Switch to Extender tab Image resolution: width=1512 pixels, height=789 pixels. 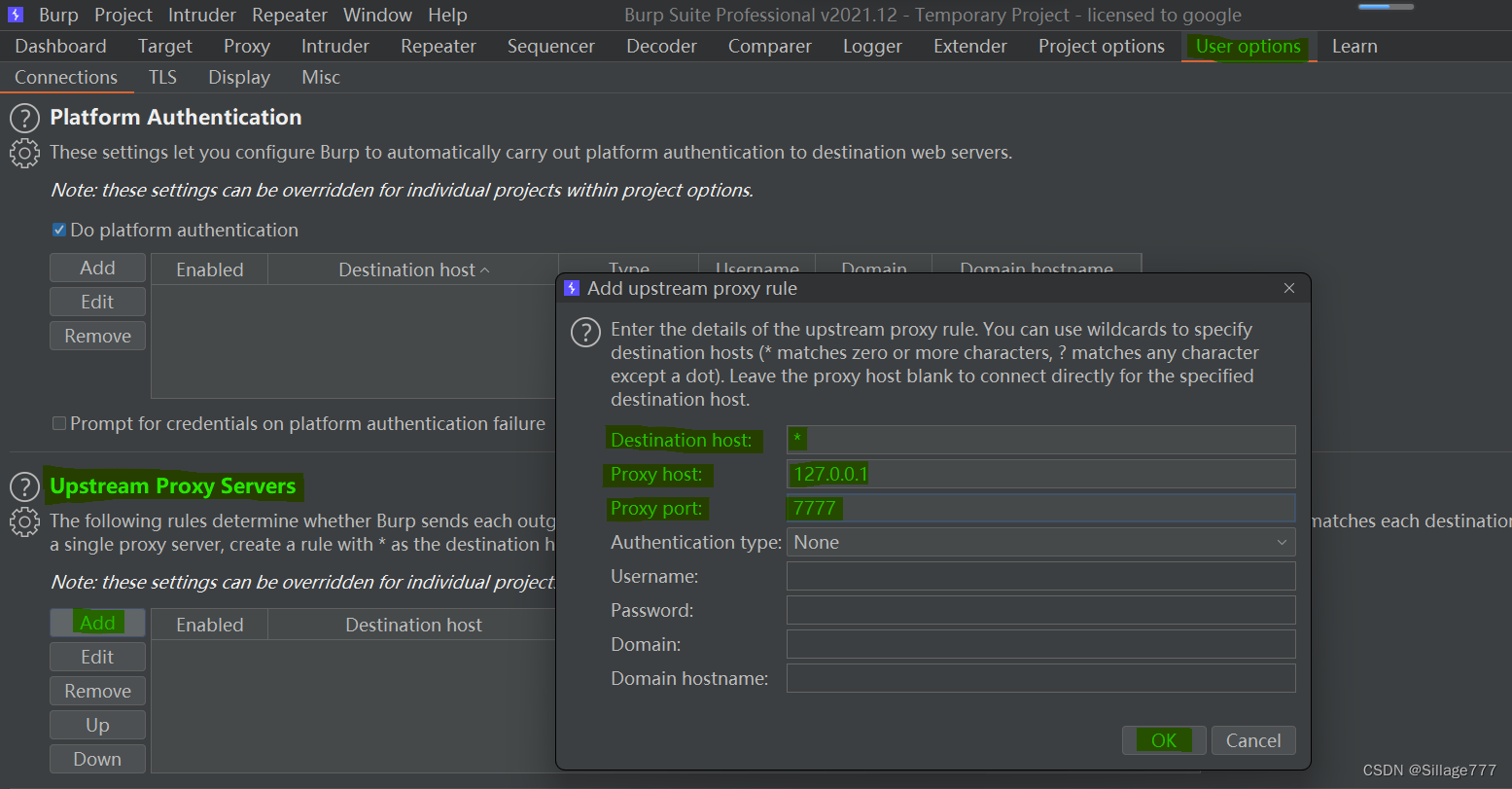point(970,46)
